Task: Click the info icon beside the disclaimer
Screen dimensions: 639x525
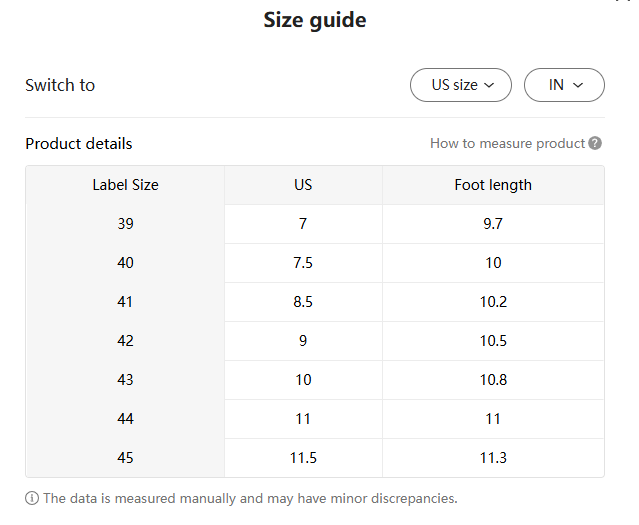Action: (x=32, y=498)
